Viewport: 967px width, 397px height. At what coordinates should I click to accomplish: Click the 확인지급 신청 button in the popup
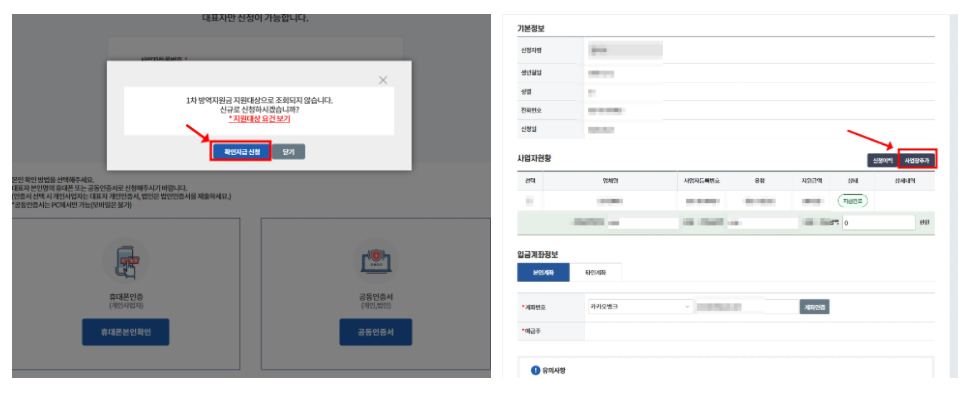point(242,152)
